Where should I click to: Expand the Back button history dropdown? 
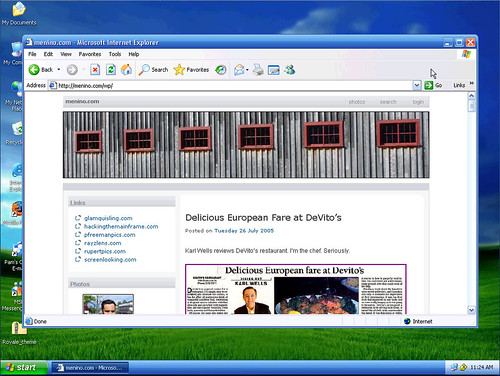[59, 70]
